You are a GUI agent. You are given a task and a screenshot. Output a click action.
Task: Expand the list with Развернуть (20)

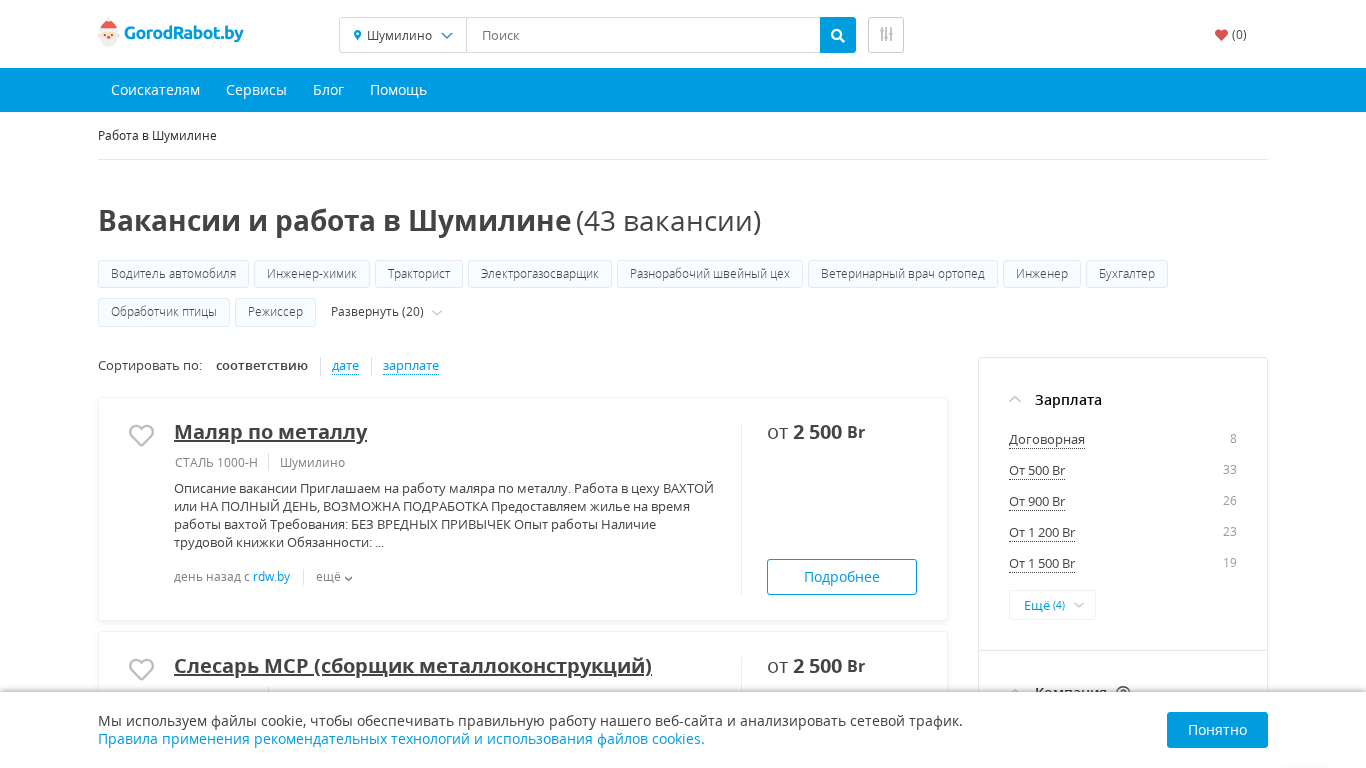click(386, 312)
